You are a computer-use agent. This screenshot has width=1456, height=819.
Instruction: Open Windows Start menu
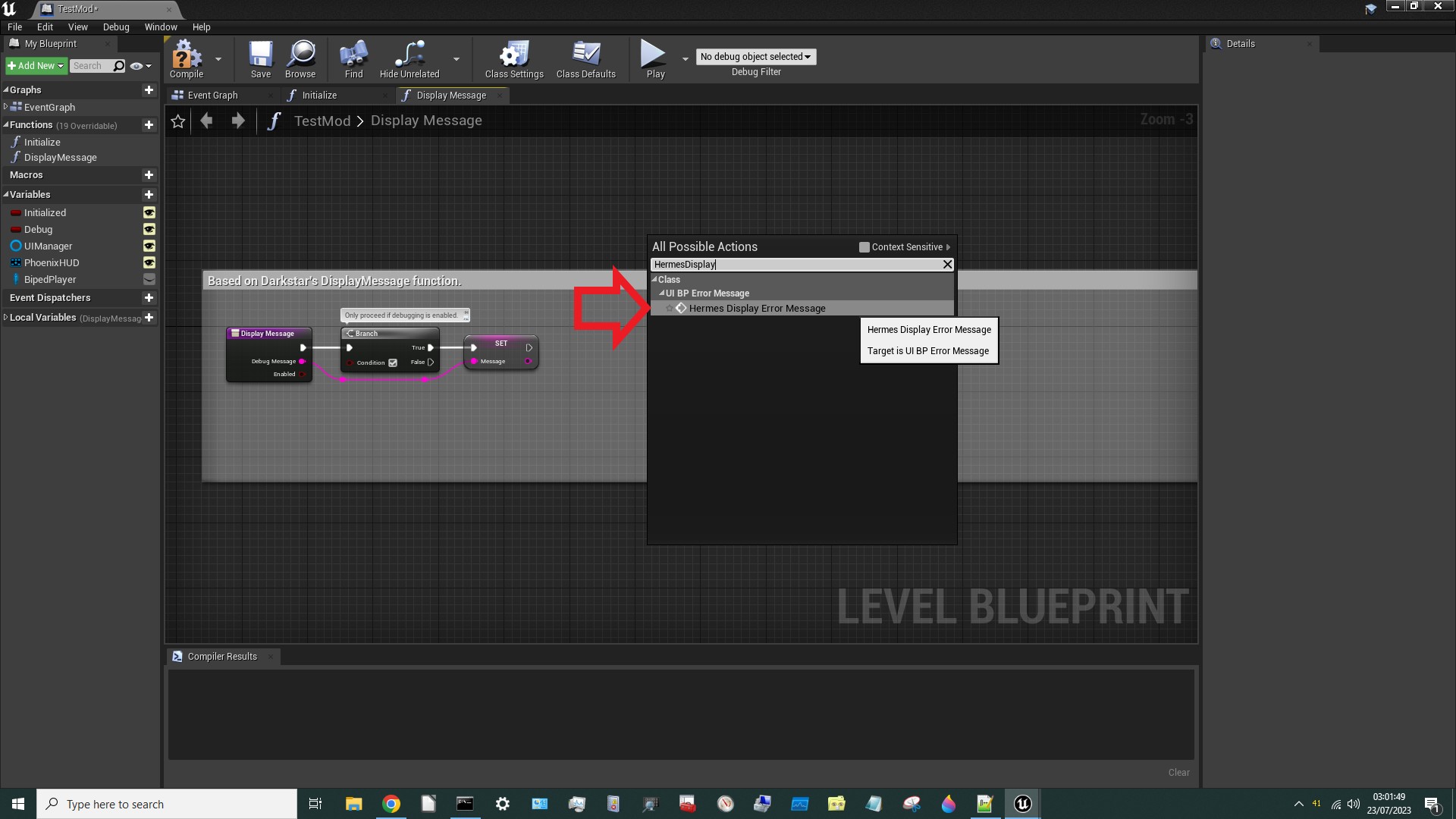click(18, 804)
